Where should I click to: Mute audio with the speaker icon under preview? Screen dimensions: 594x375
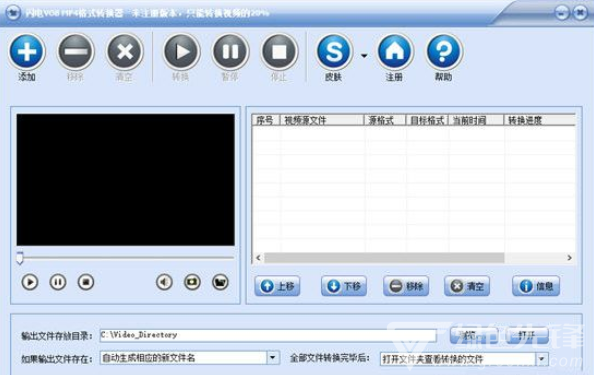click(164, 282)
